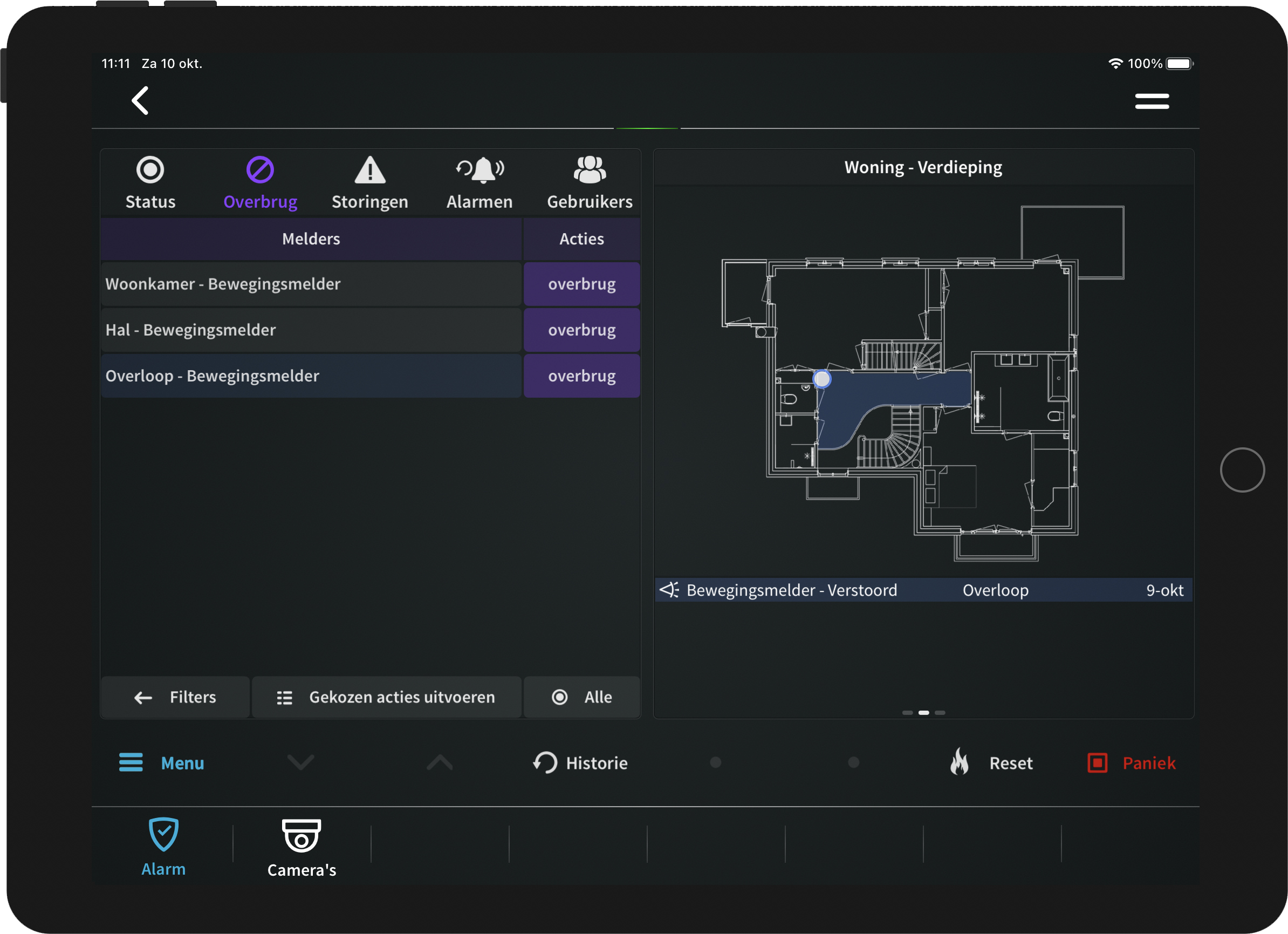Viewport: 1288px width, 934px height.
Task: Tap the Alarm shield icon
Action: pos(163,835)
